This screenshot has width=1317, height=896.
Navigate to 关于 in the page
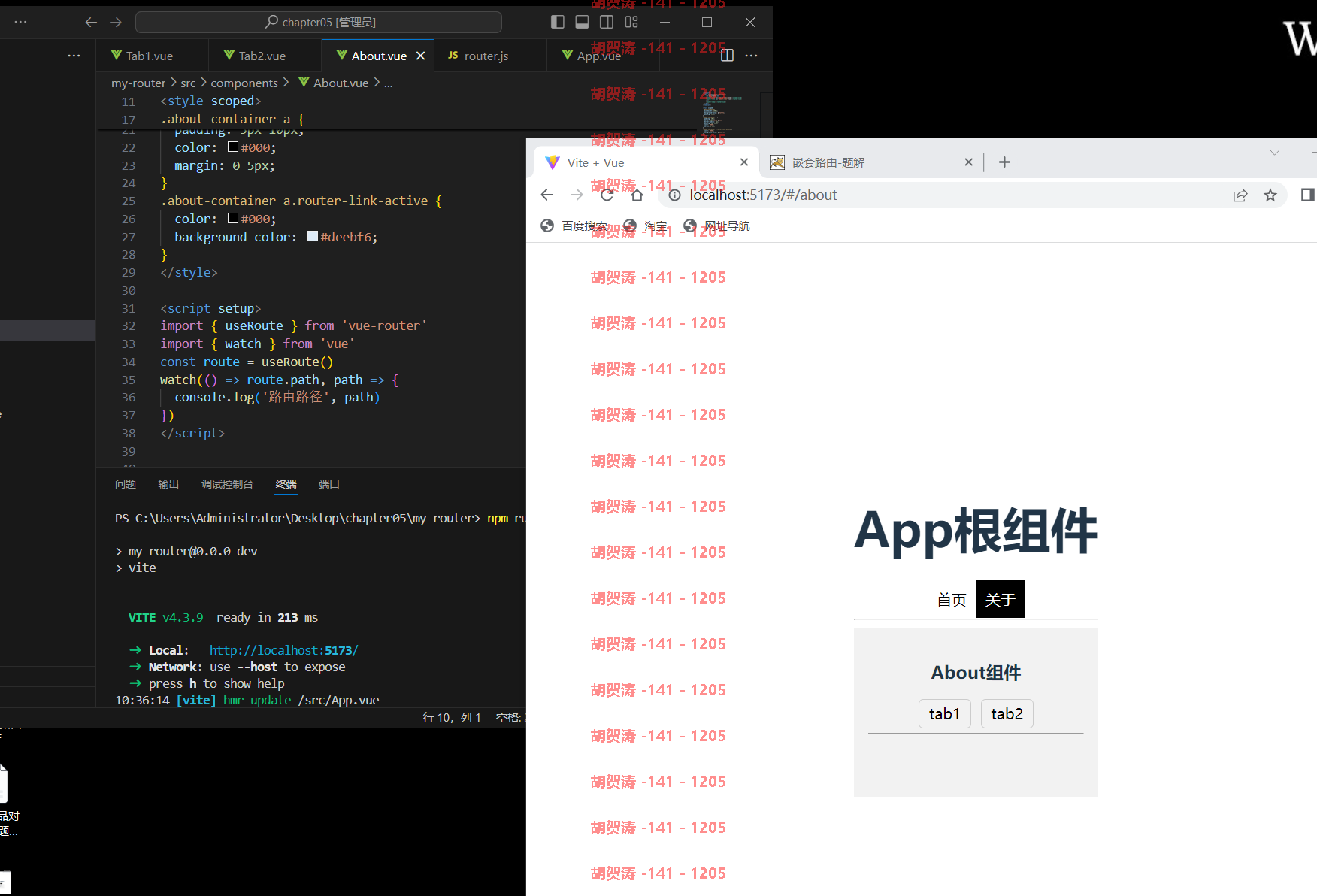click(x=1001, y=599)
